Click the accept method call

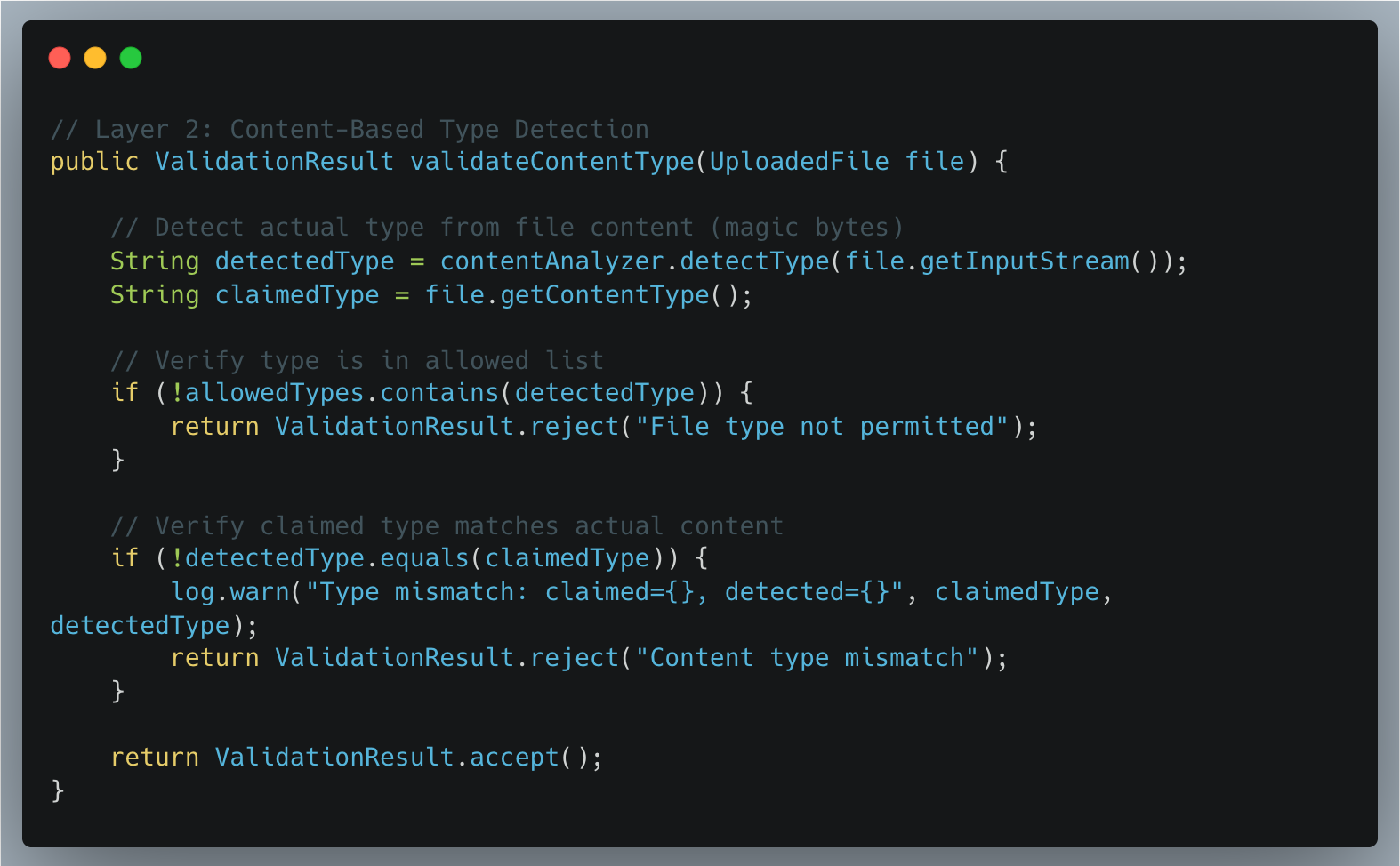tap(513, 758)
